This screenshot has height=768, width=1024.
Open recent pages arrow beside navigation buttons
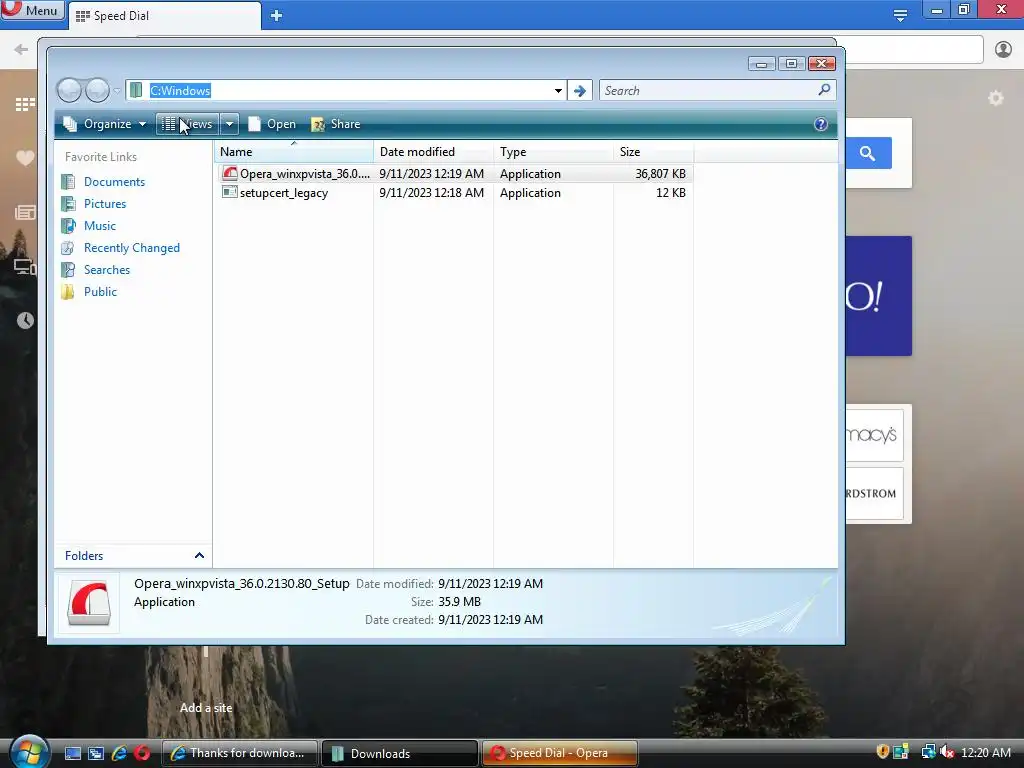click(117, 91)
